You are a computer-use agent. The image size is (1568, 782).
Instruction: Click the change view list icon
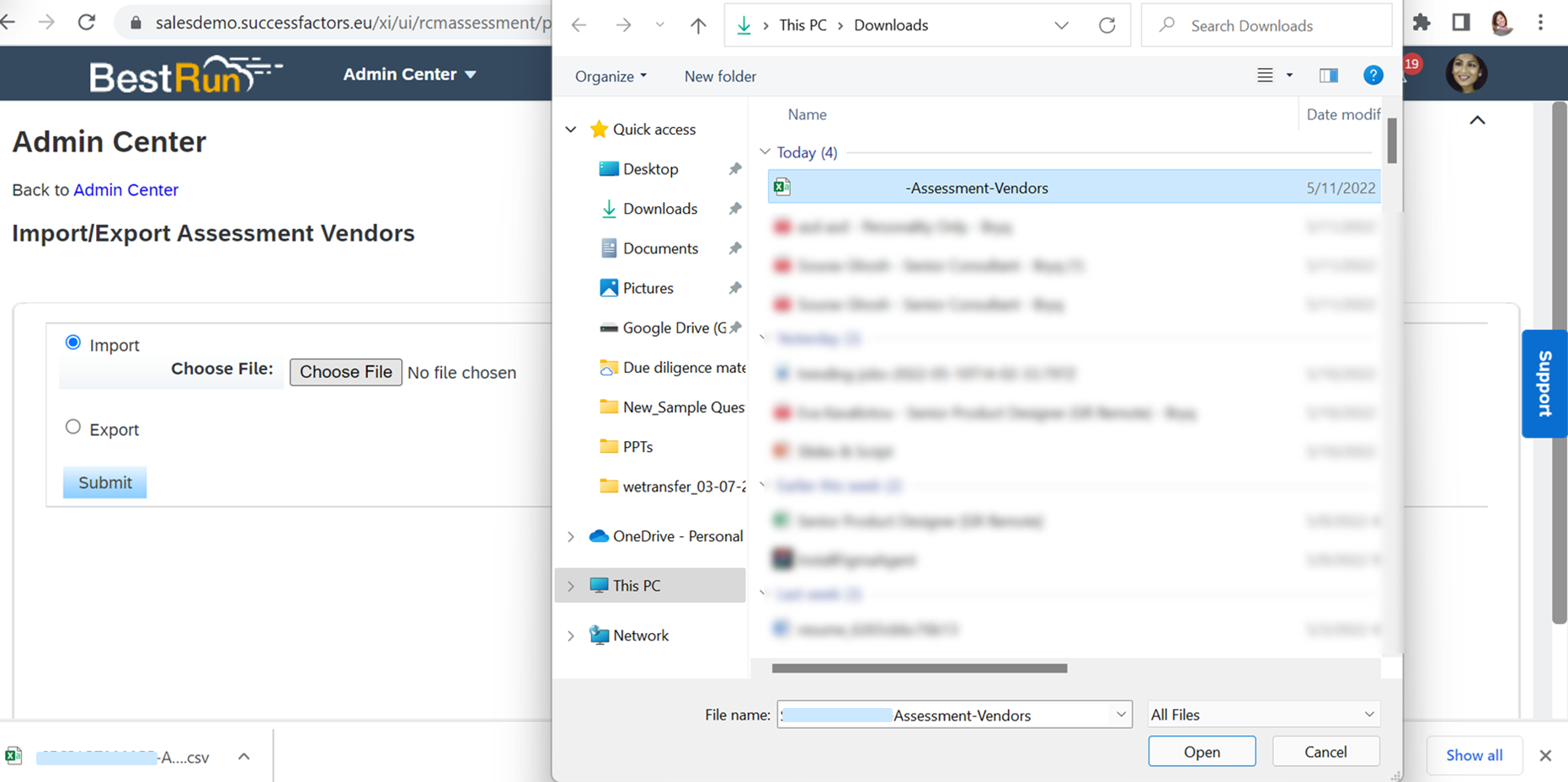pos(1265,76)
